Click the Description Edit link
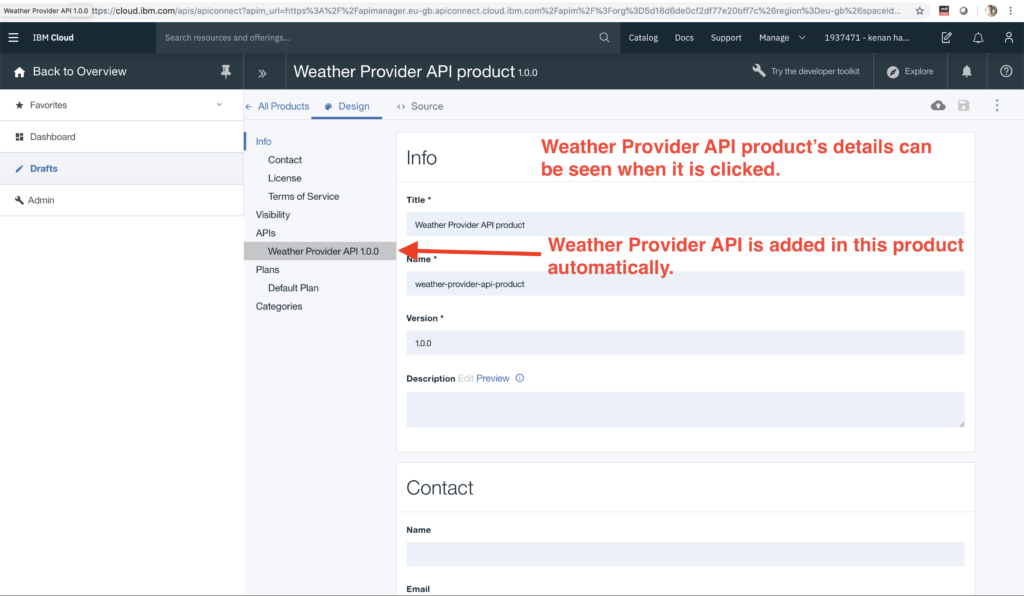The width and height of the screenshot is (1024, 596). click(x=466, y=379)
